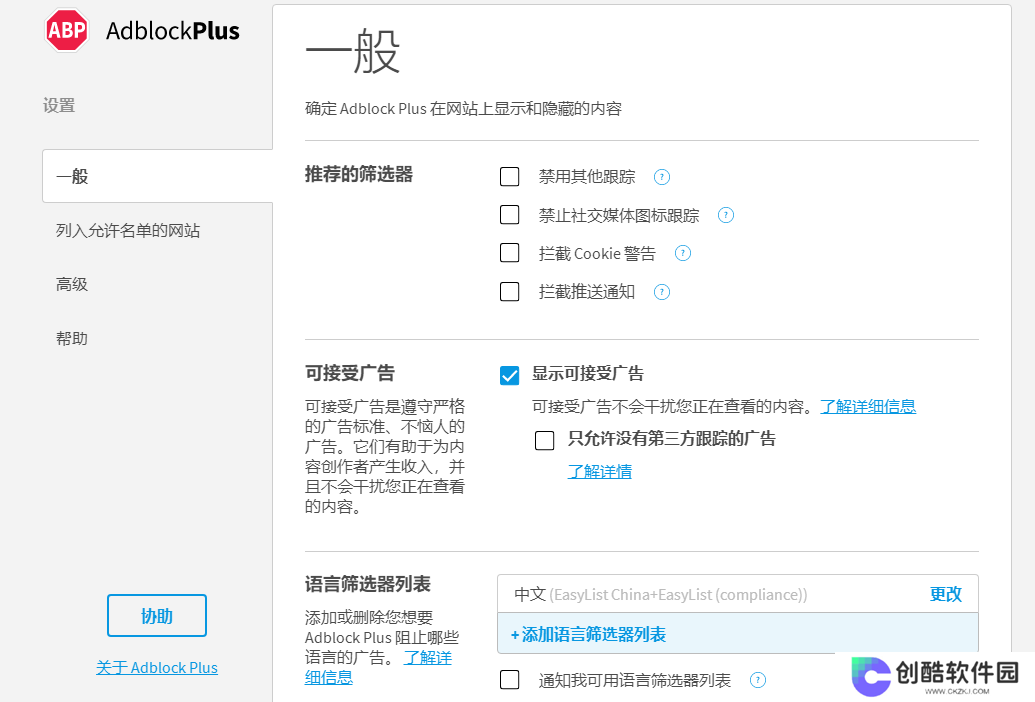The height and width of the screenshot is (702, 1035).
Task: Open help icon next to 禁止社交媒体图标跟踪
Action: (725, 215)
